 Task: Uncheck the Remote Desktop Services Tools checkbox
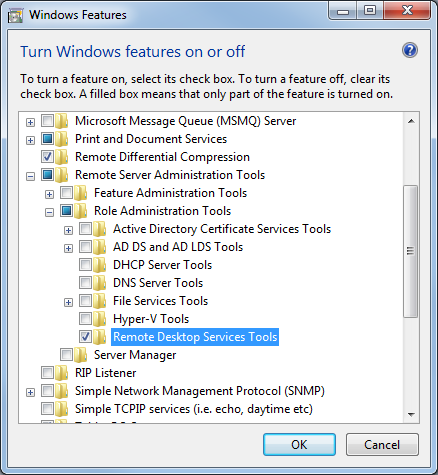pyautogui.click(x=85, y=337)
